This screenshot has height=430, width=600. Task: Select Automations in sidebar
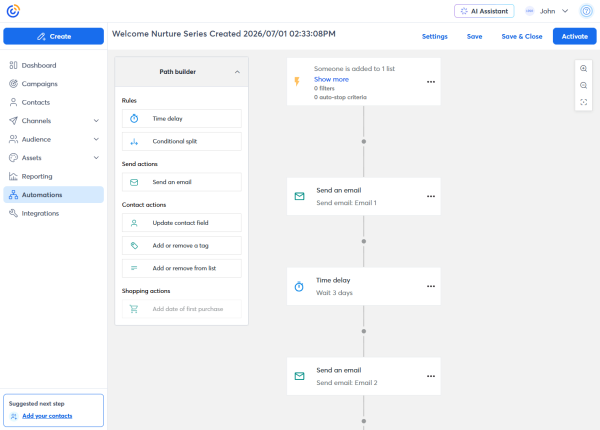(54, 195)
